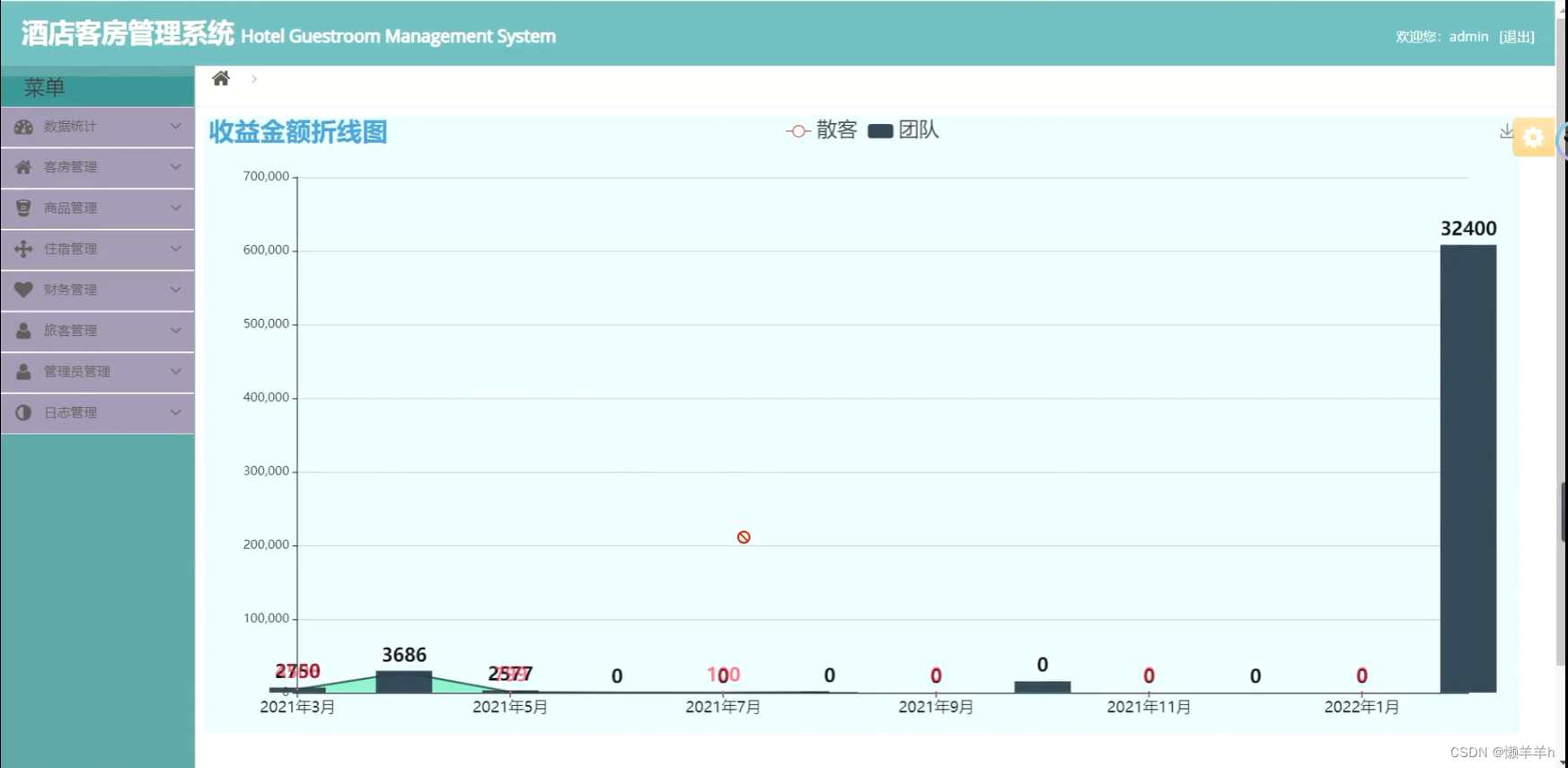Click the cup icon beside 商品管理

23,208
